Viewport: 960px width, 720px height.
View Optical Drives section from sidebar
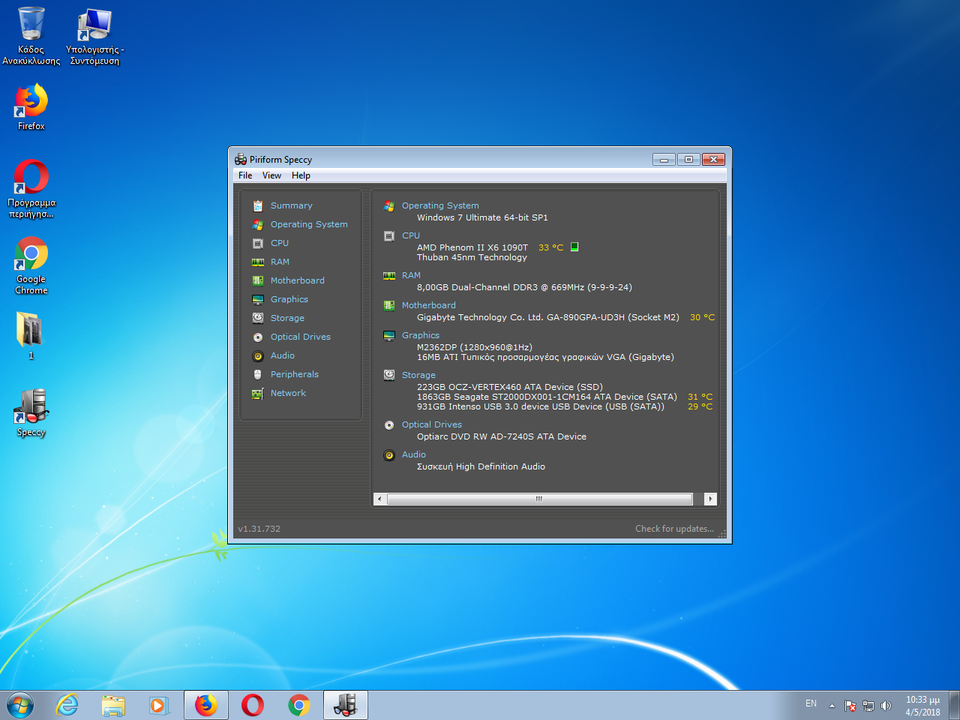click(301, 337)
